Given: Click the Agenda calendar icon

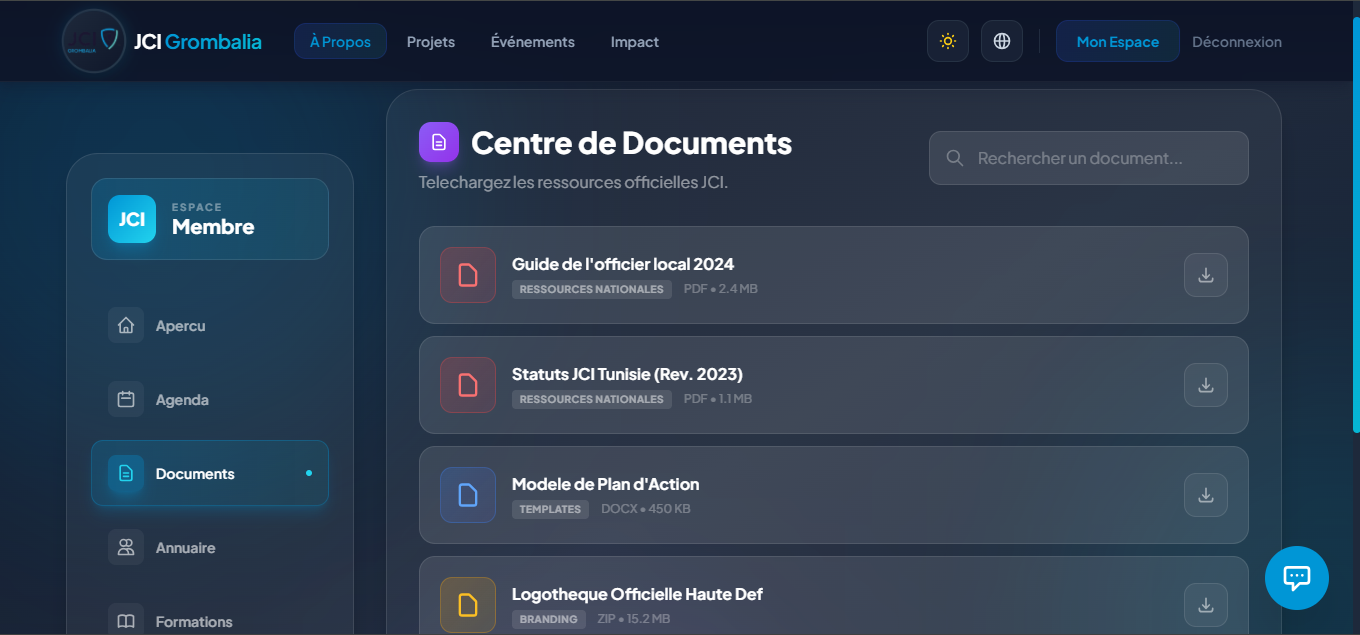Looking at the screenshot, I should [x=126, y=400].
